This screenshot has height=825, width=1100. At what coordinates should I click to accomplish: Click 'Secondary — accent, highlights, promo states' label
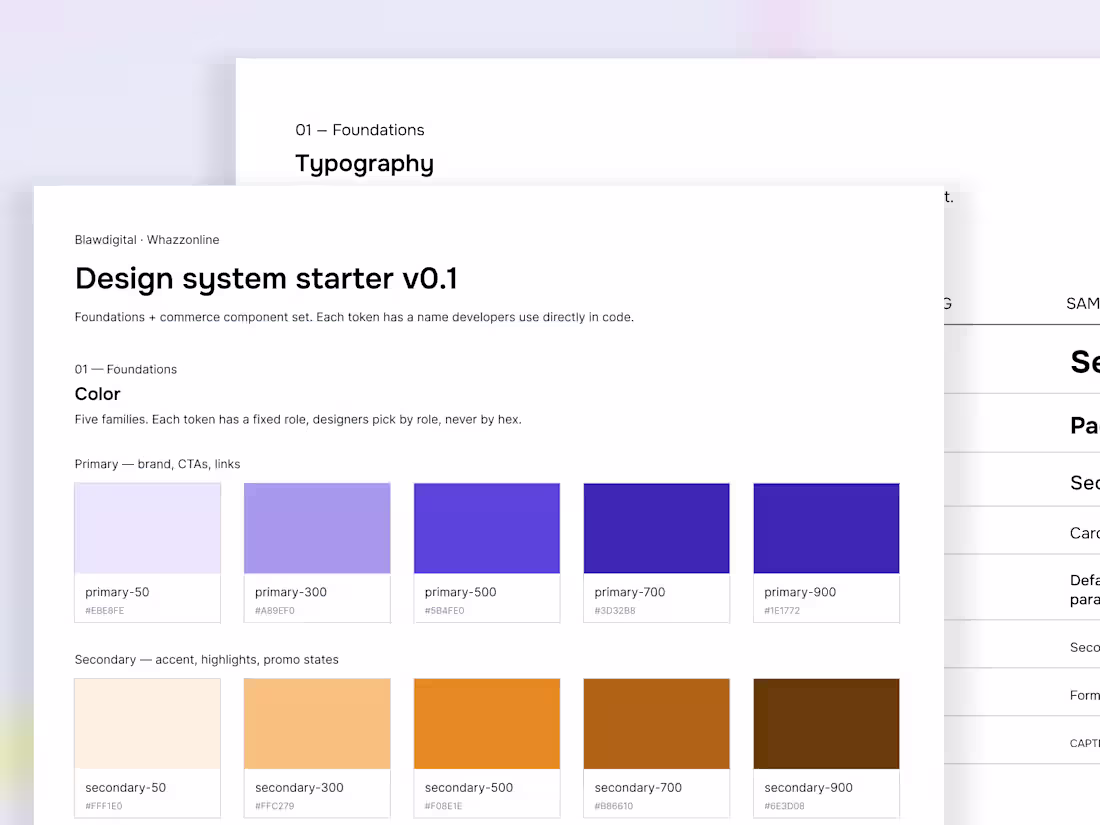click(x=206, y=660)
